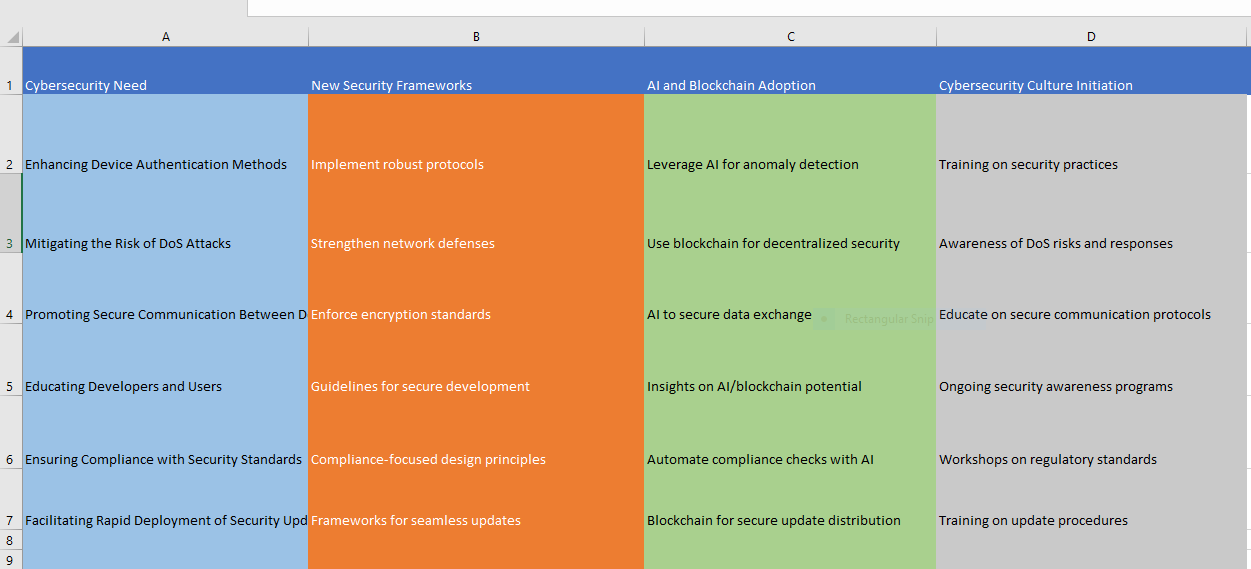1251x569 pixels.
Task: Select cell 'Insights on AI/blockchain potential'
Action: pyautogui.click(x=790, y=359)
